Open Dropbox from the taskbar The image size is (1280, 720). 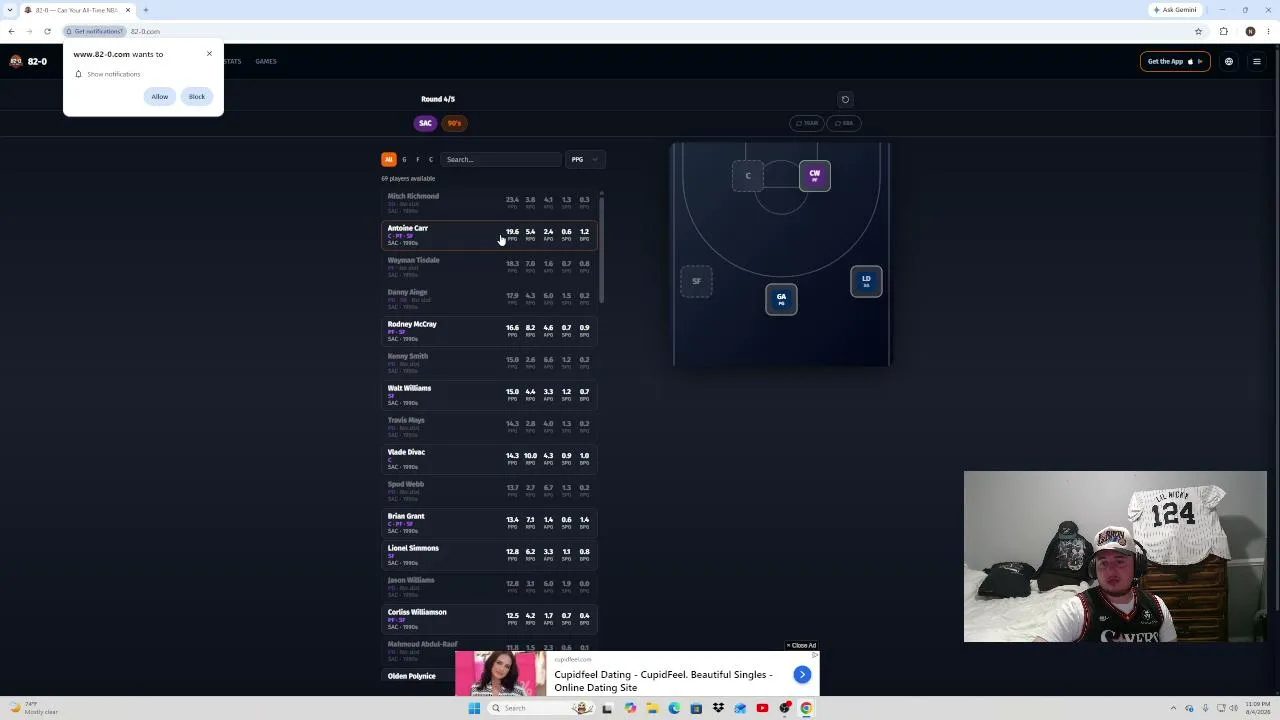[718, 708]
